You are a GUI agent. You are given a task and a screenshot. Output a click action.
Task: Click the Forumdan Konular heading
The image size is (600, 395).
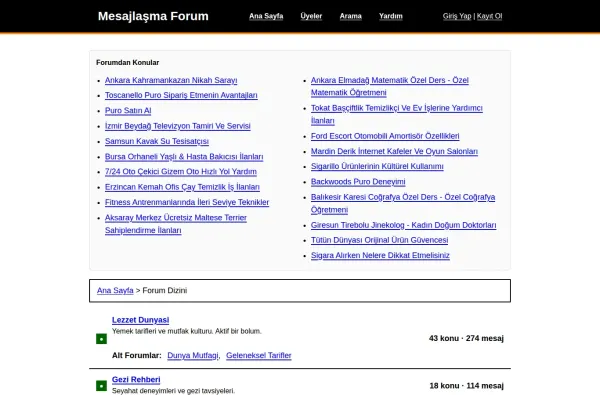pyautogui.click(x=127, y=62)
